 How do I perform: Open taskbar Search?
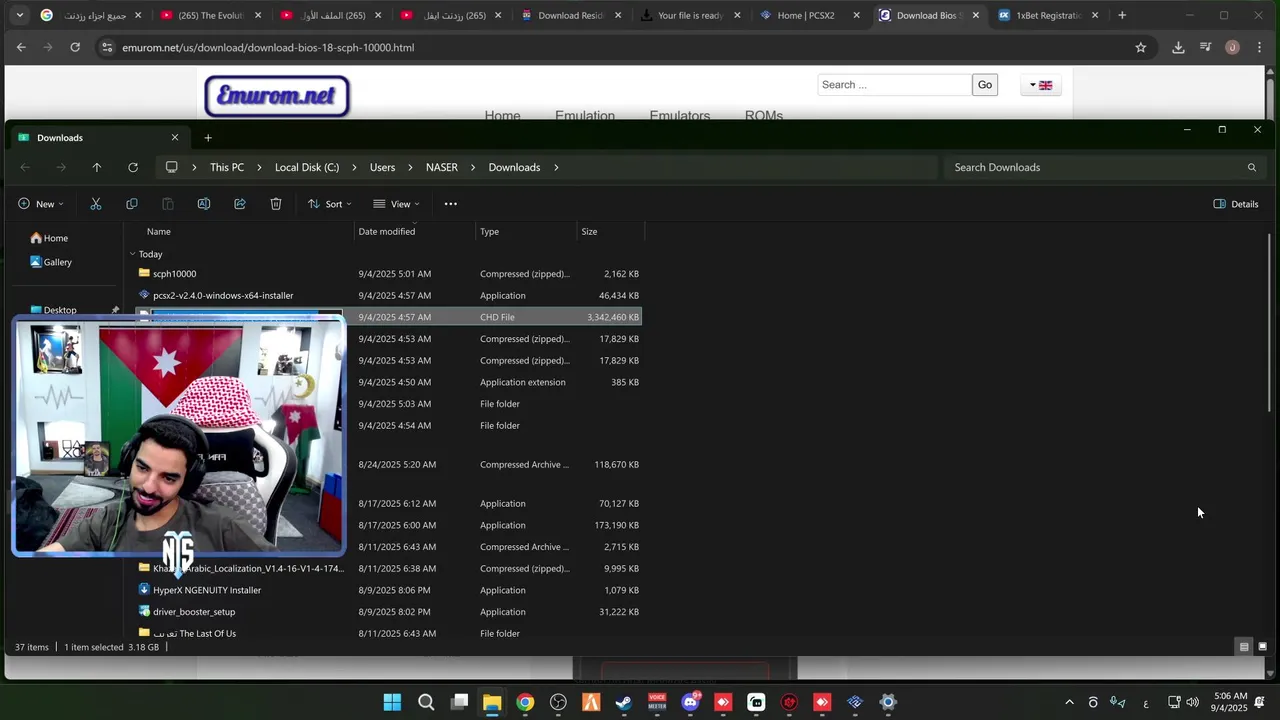426,702
